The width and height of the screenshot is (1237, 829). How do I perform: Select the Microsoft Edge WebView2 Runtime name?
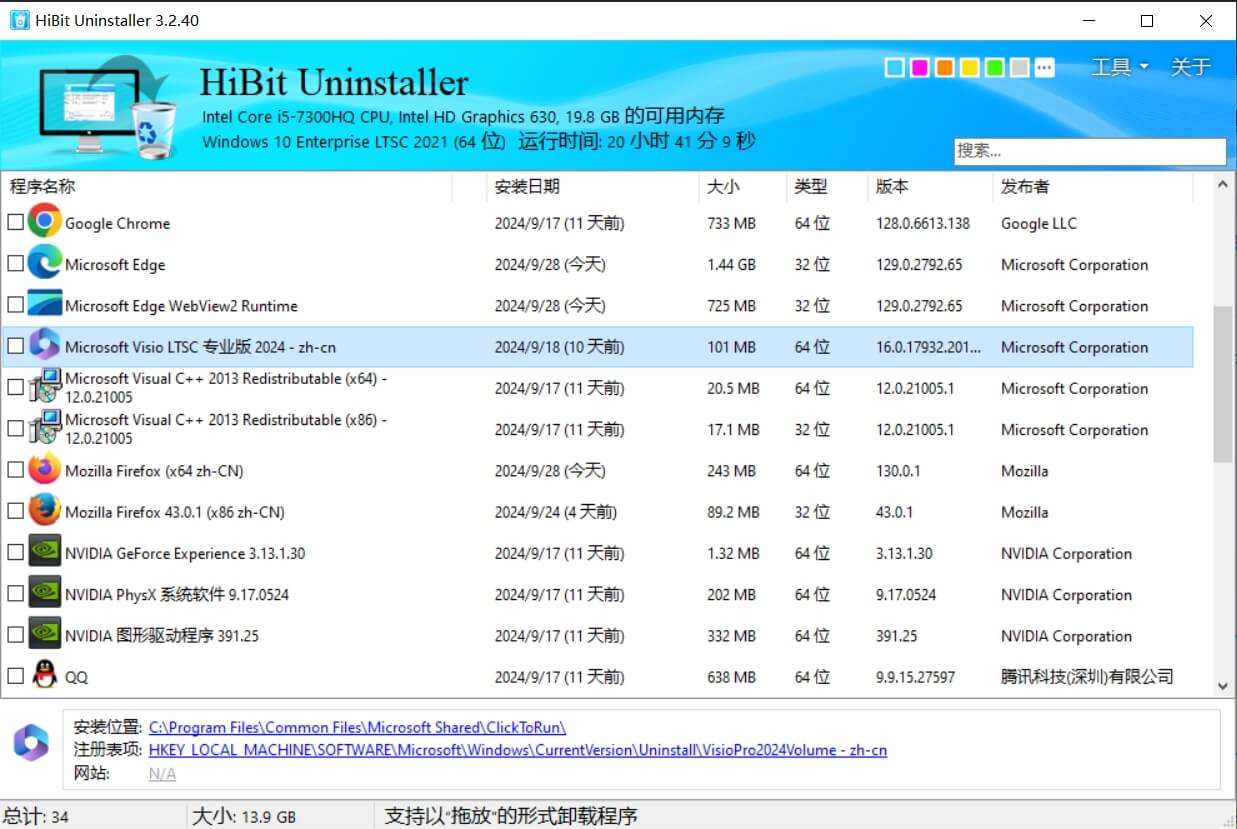[x=181, y=305]
